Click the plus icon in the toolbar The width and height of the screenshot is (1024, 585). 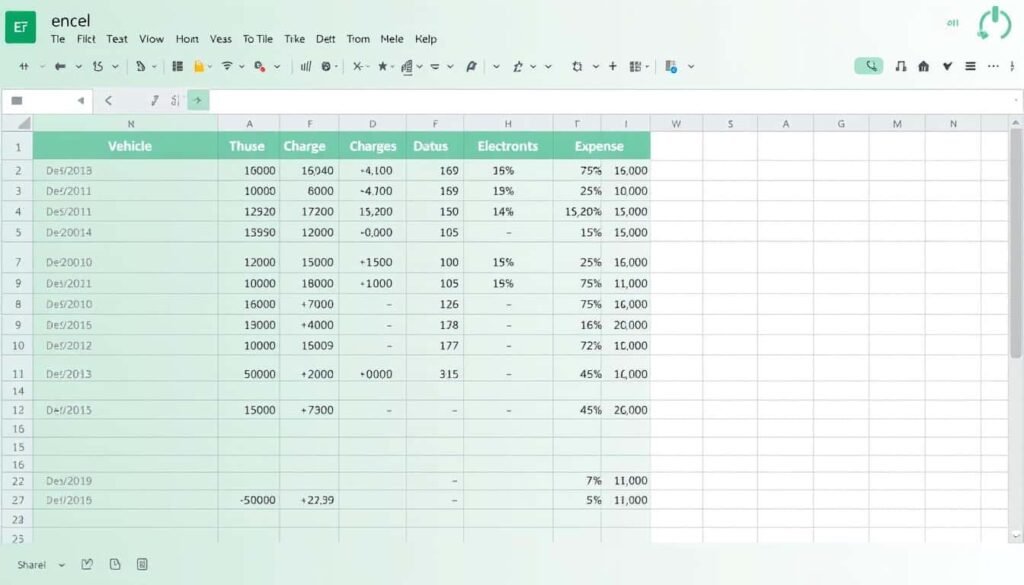(x=612, y=67)
